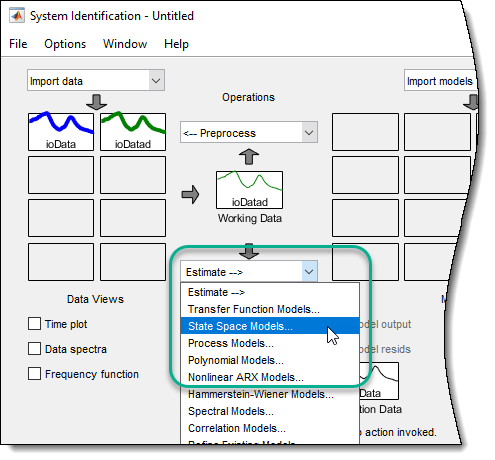Choose Spectral Models option
495x460 pixels.
(270, 411)
